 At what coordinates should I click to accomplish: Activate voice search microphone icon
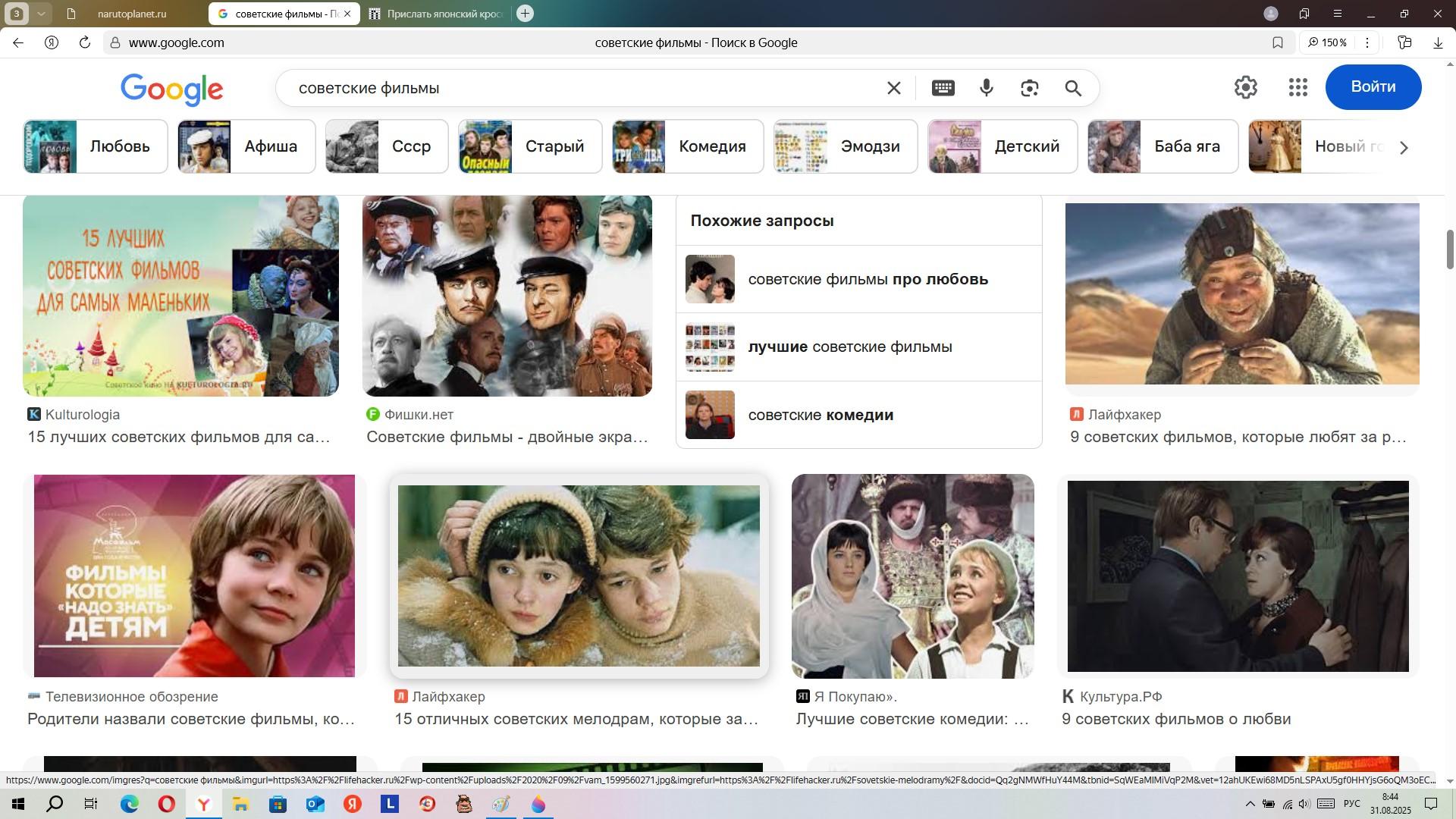click(x=986, y=88)
